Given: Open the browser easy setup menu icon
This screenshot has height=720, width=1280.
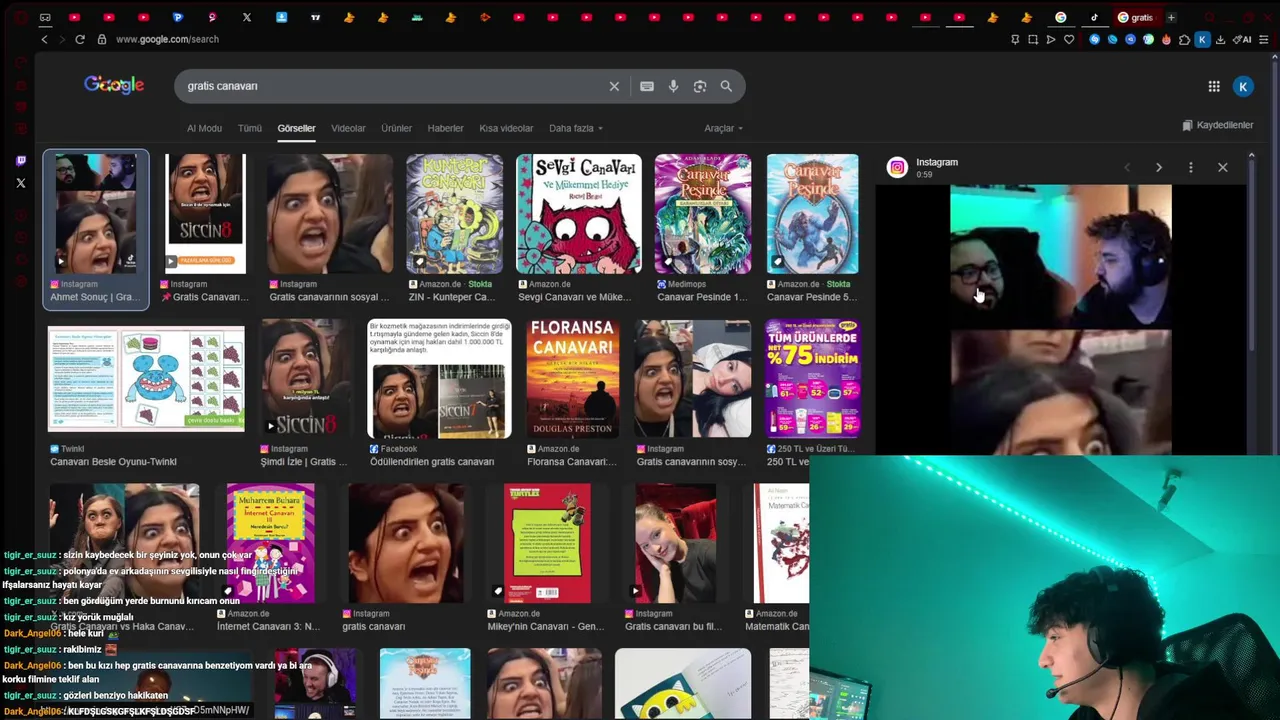Looking at the screenshot, I should [1264, 39].
